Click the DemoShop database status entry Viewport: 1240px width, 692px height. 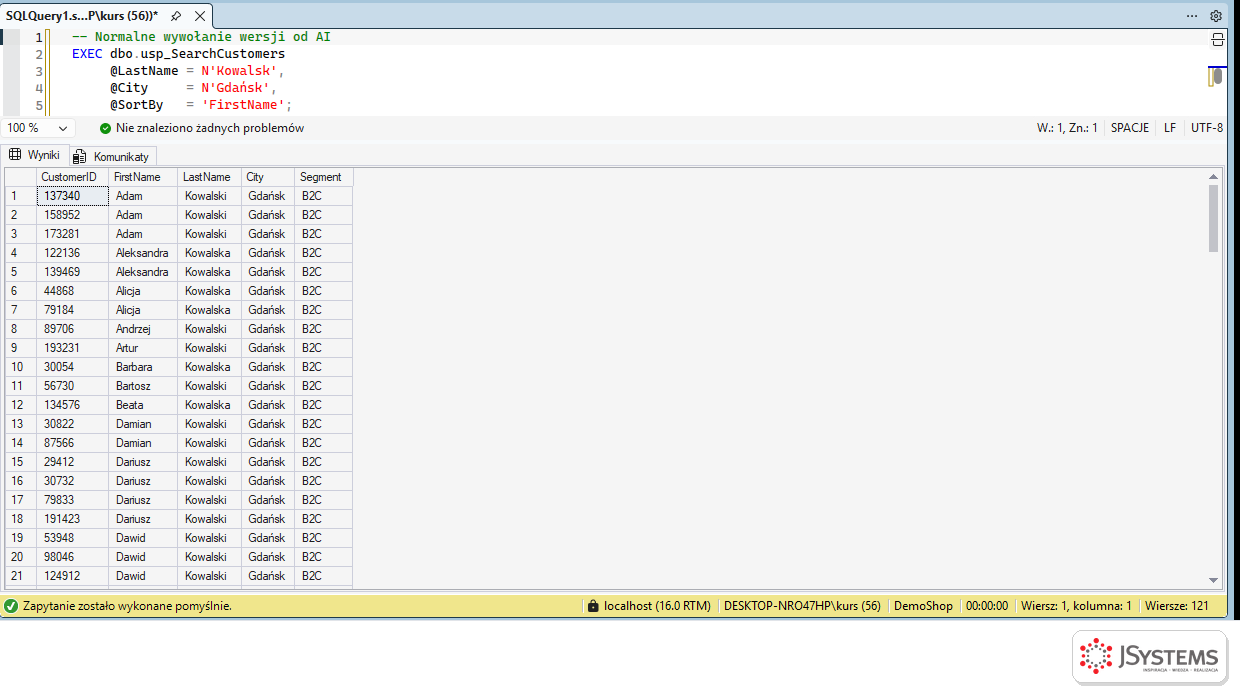923,606
